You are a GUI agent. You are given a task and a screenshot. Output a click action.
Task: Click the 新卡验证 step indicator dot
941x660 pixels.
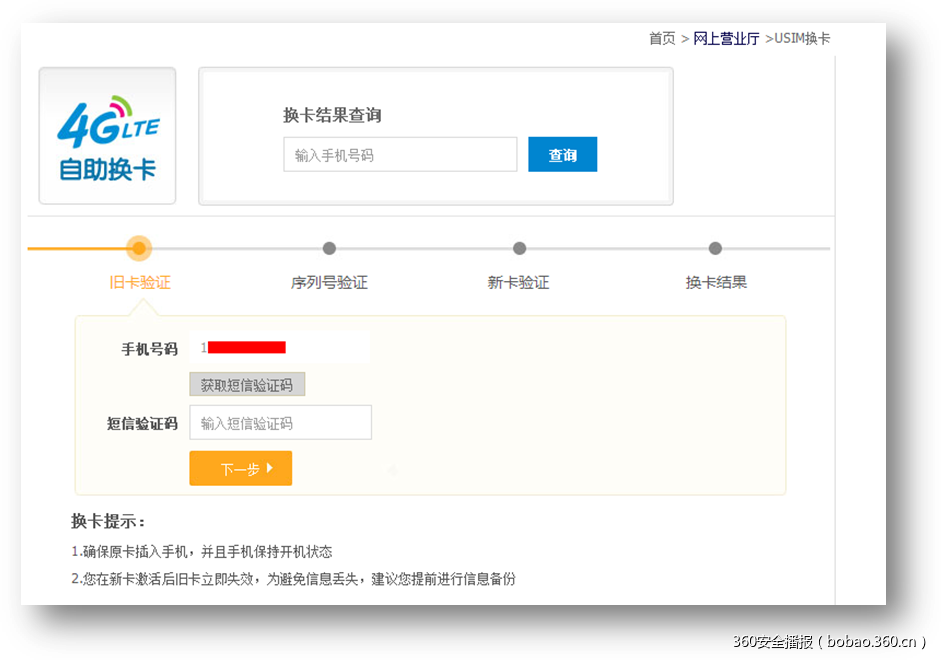pos(519,248)
